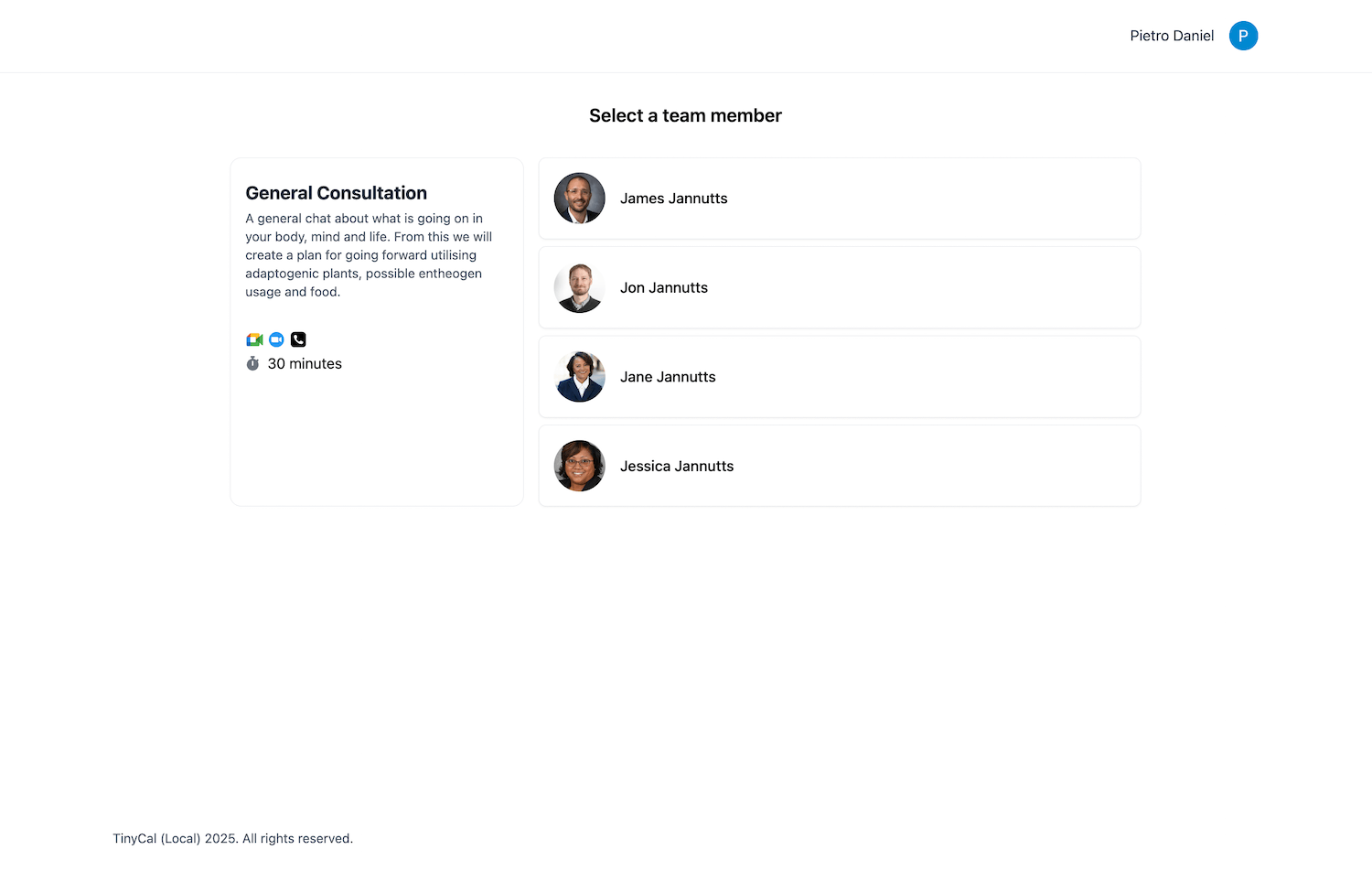
Task: Click the General Consultation title
Action: pyautogui.click(x=336, y=193)
